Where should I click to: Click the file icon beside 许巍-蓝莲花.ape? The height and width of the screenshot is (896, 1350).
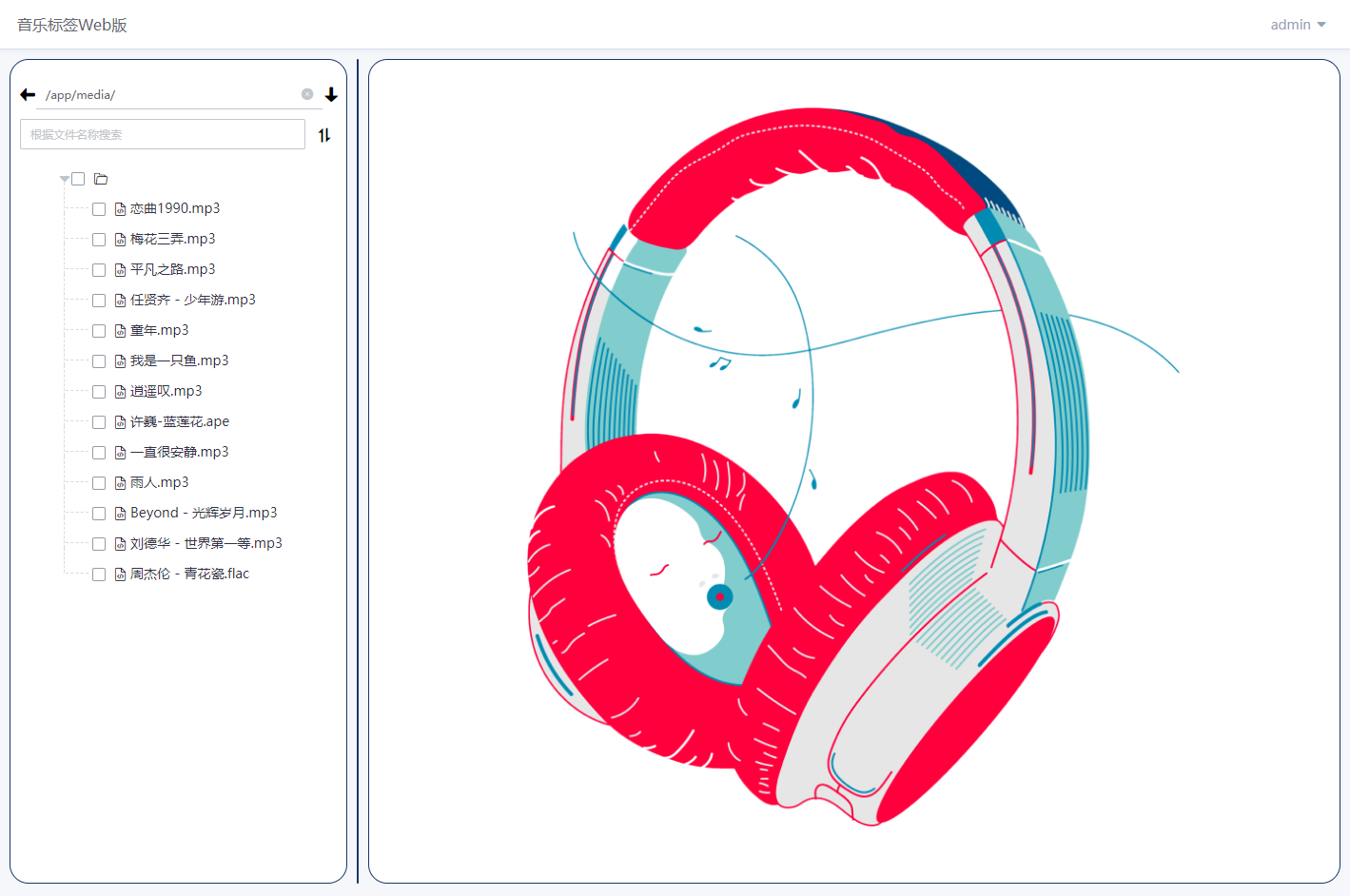120,422
